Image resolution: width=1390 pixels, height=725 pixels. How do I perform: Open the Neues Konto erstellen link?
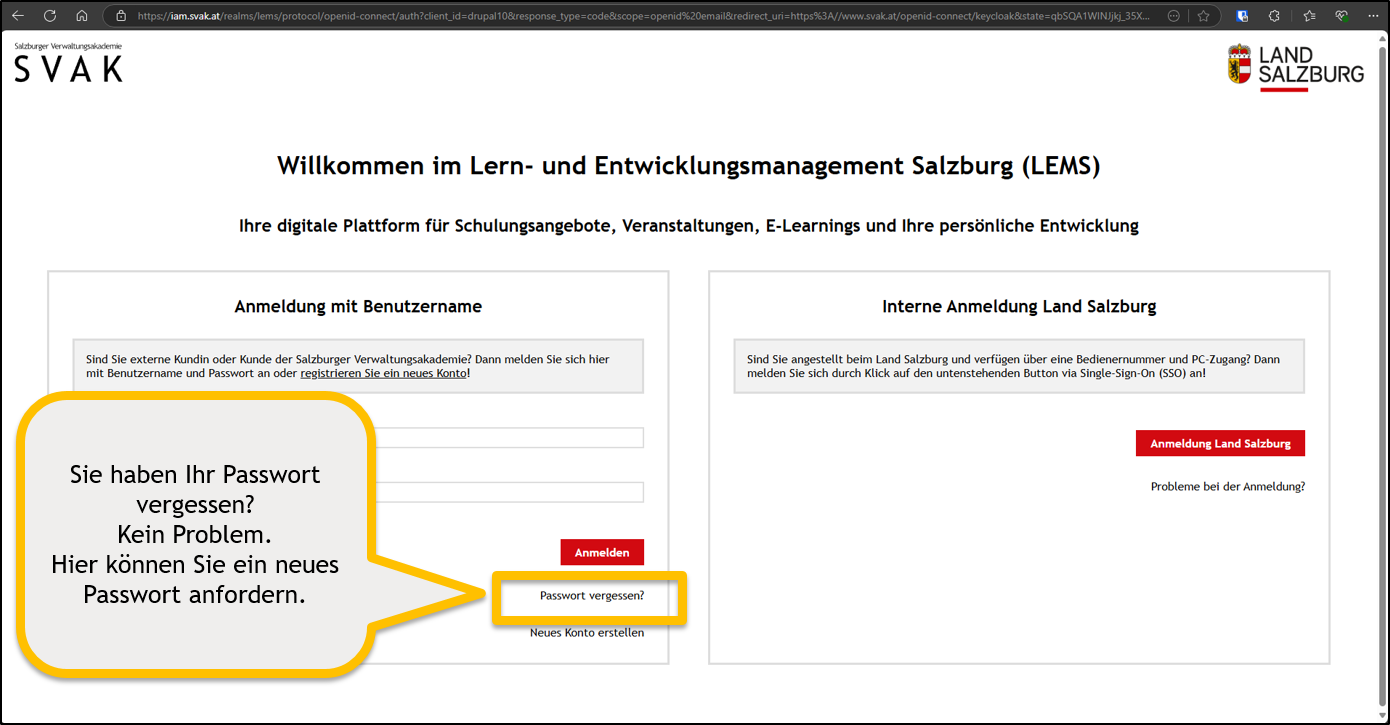pos(587,632)
